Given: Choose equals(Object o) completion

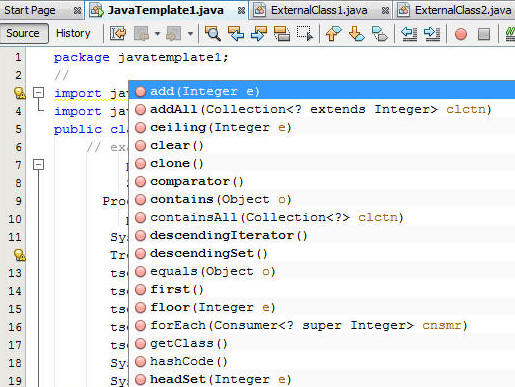Looking at the screenshot, I should point(322,271).
